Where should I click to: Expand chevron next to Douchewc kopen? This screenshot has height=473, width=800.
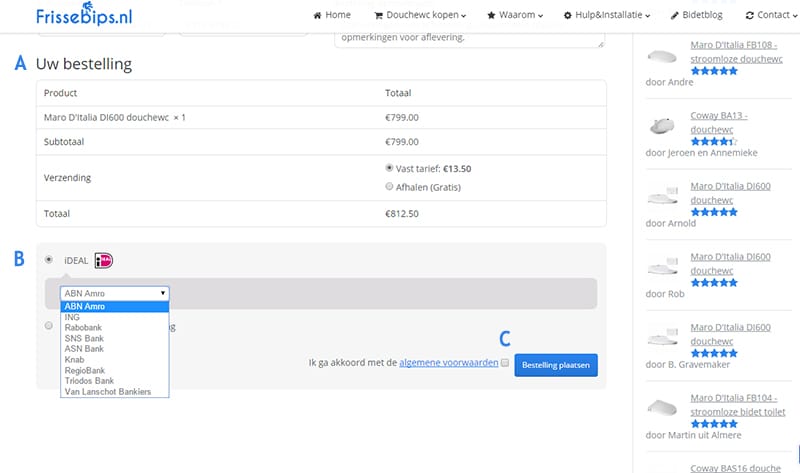pos(463,16)
